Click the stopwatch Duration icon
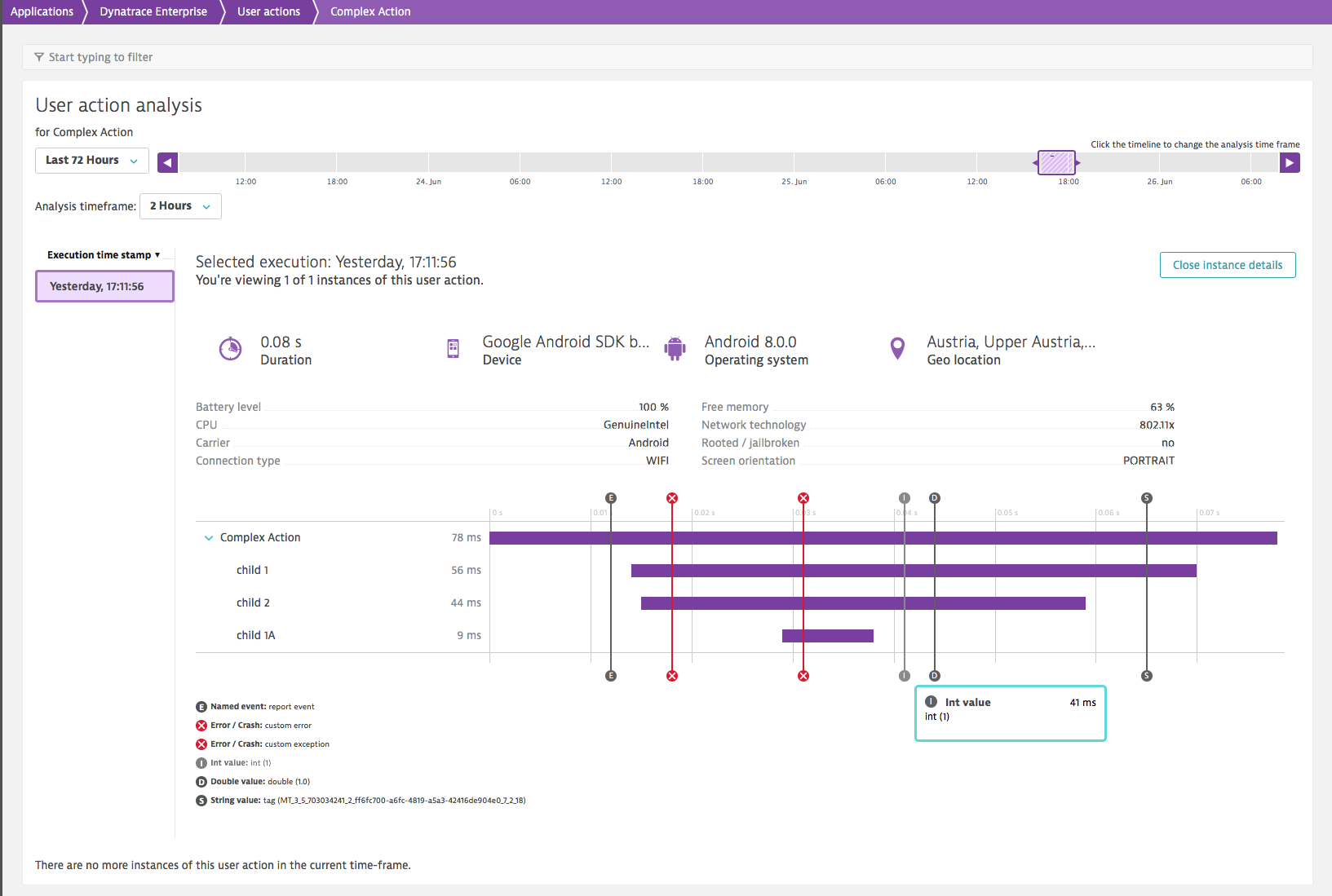This screenshot has height=896, width=1332. tap(231, 349)
